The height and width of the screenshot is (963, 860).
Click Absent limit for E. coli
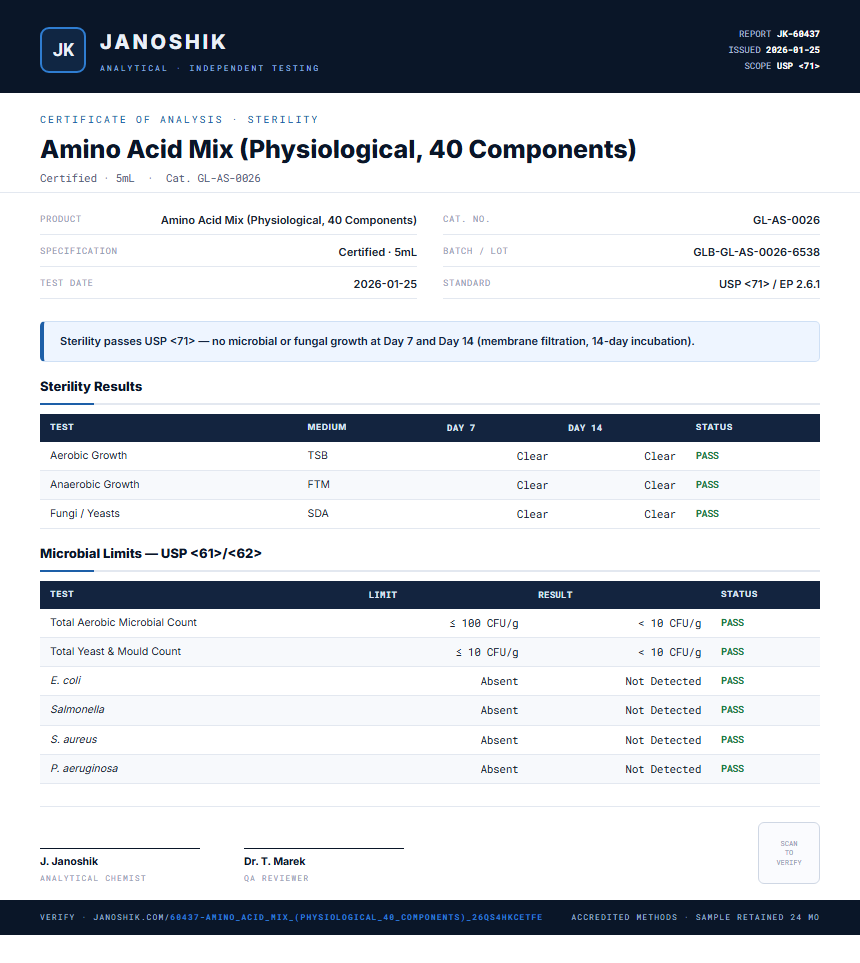[x=499, y=681]
